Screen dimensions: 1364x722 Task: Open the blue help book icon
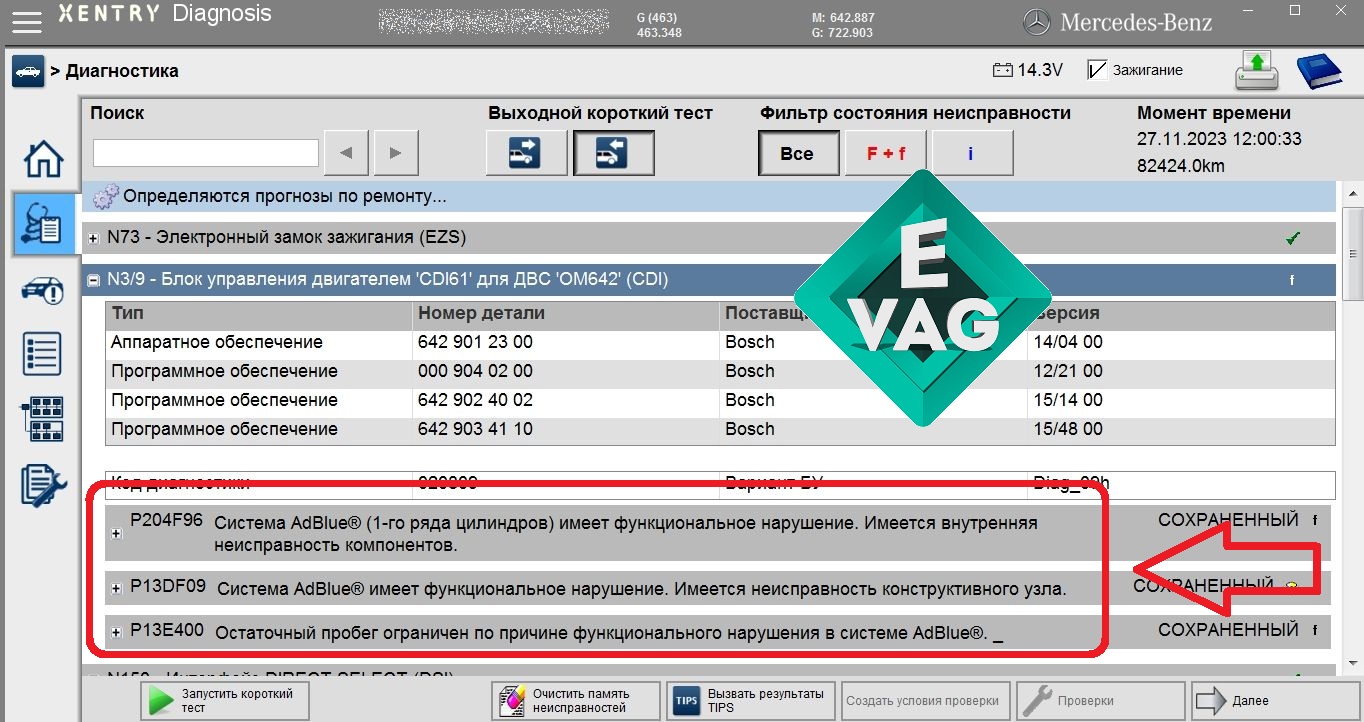1320,71
